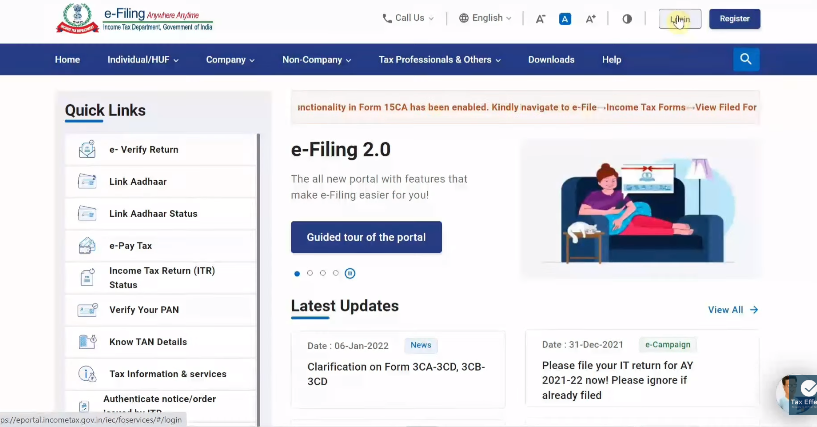Toggle the high contrast mode icon
Screen dimensions: 817x427
pyautogui.click(x=627, y=19)
